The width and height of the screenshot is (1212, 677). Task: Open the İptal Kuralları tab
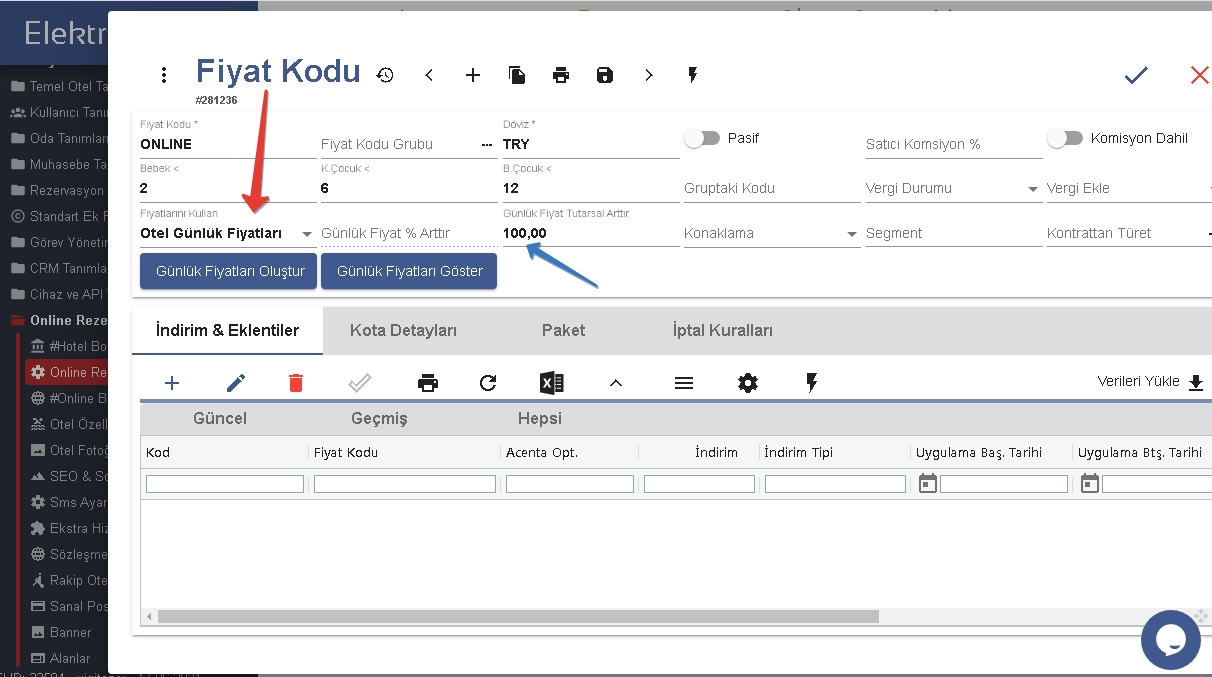click(x=722, y=330)
